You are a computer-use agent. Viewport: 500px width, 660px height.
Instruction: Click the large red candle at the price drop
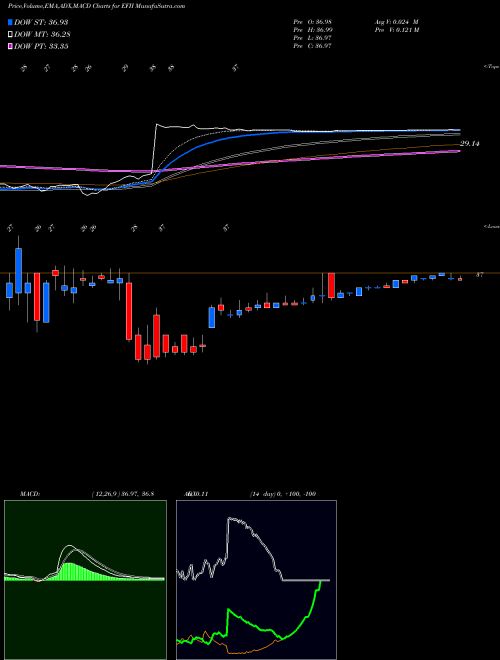[x=129, y=311]
